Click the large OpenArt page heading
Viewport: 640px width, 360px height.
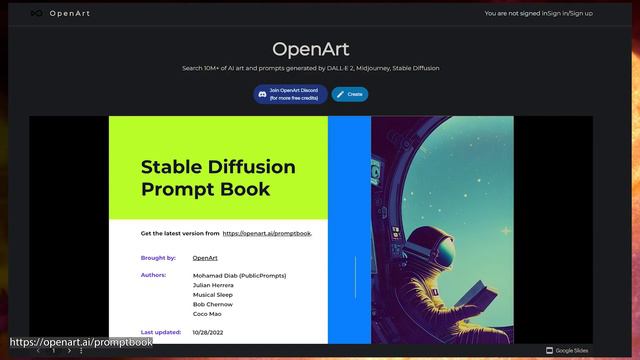311,49
